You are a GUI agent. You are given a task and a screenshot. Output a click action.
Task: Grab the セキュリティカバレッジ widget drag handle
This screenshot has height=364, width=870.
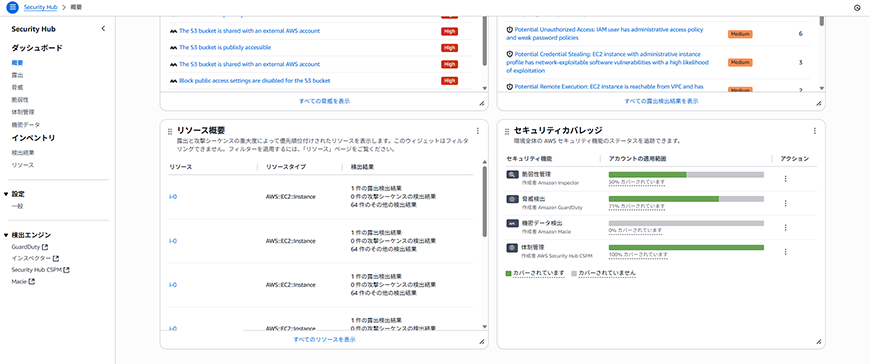click(x=507, y=132)
